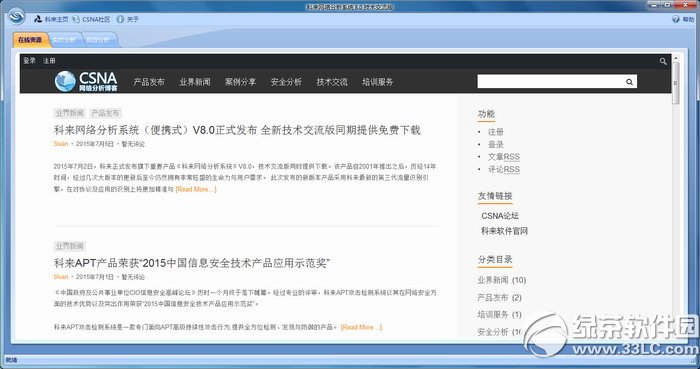Open the 产品发布 navigation menu
Image resolution: width=700 pixels, height=369 pixels.
tap(149, 82)
